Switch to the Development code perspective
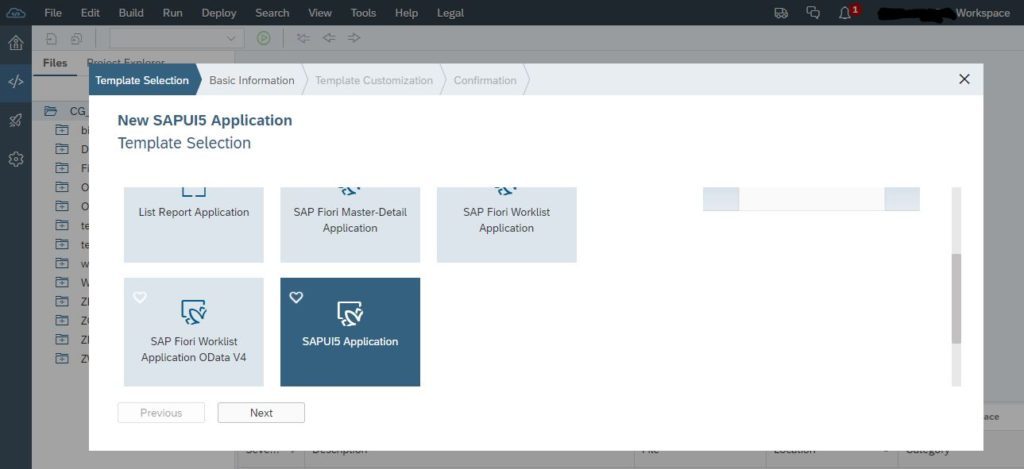This screenshot has height=469, width=1024. (16, 82)
